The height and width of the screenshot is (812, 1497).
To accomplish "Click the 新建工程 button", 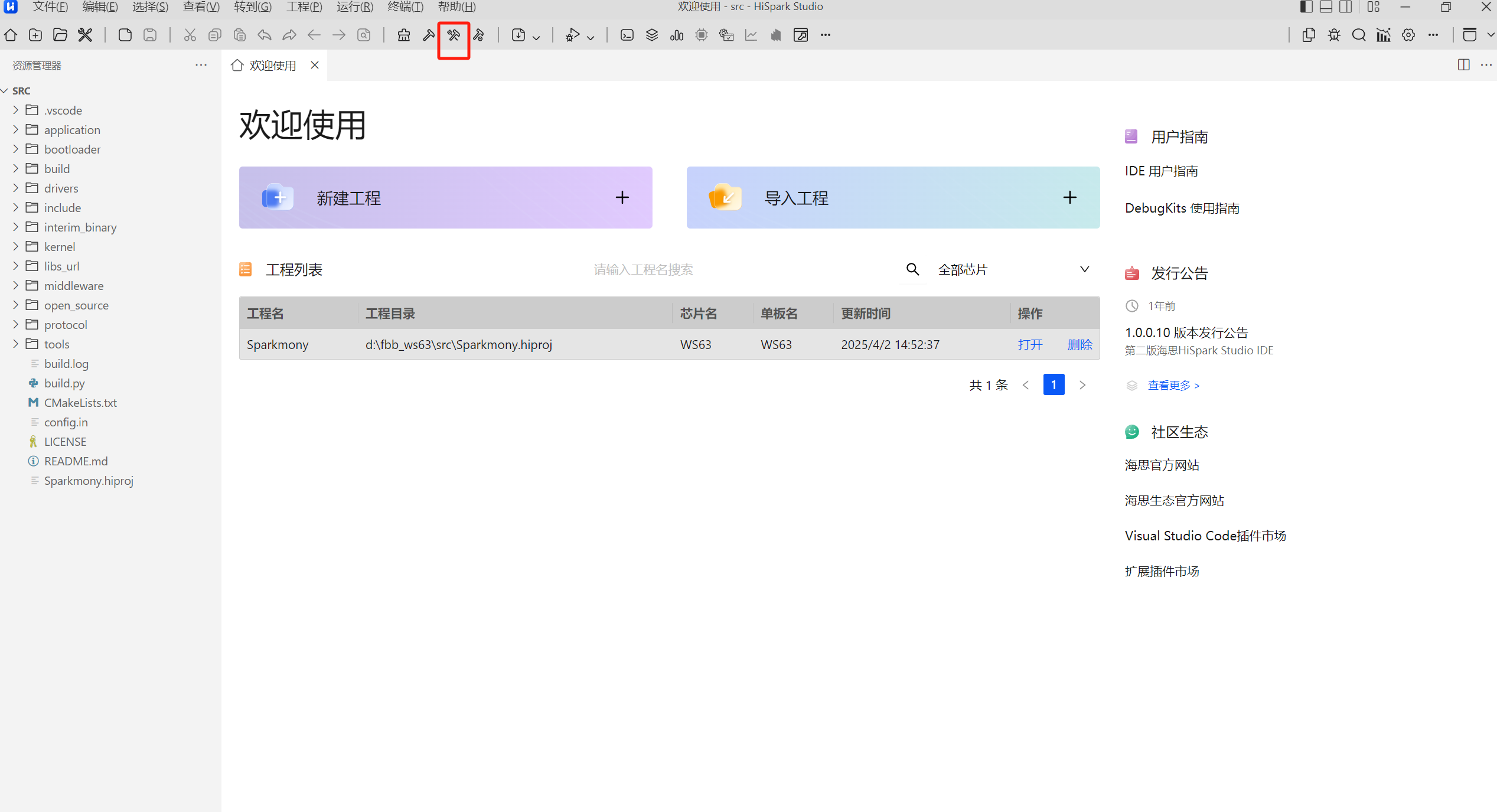I will click(x=445, y=198).
